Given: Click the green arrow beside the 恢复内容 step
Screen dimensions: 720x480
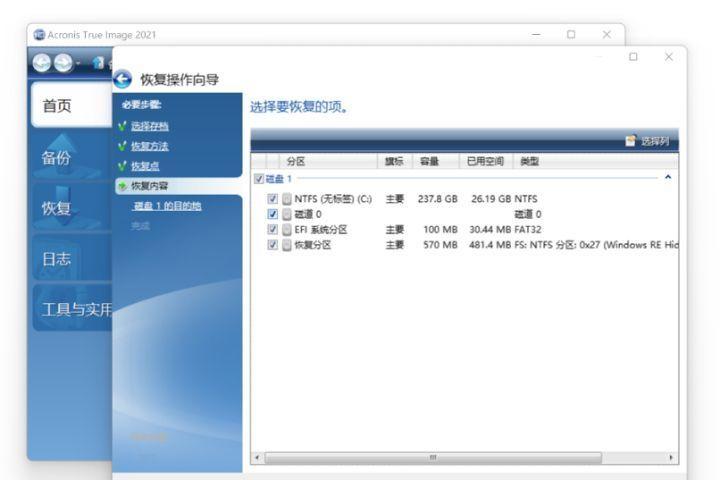Looking at the screenshot, I should click(x=122, y=186).
